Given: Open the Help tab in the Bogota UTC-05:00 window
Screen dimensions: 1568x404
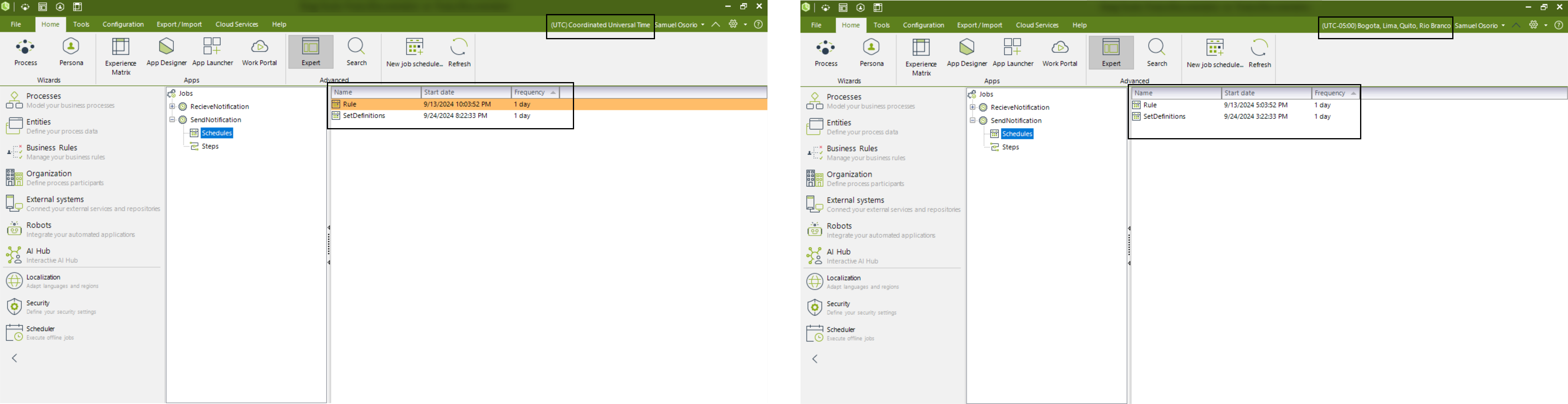Looking at the screenshot, I should tap(1079, 25).
